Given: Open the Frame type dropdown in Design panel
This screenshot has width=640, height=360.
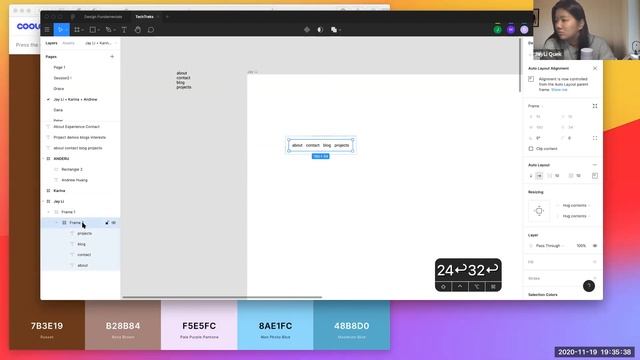Looking at the screenshot, I should pyautogui.click(x=535, y=106).
